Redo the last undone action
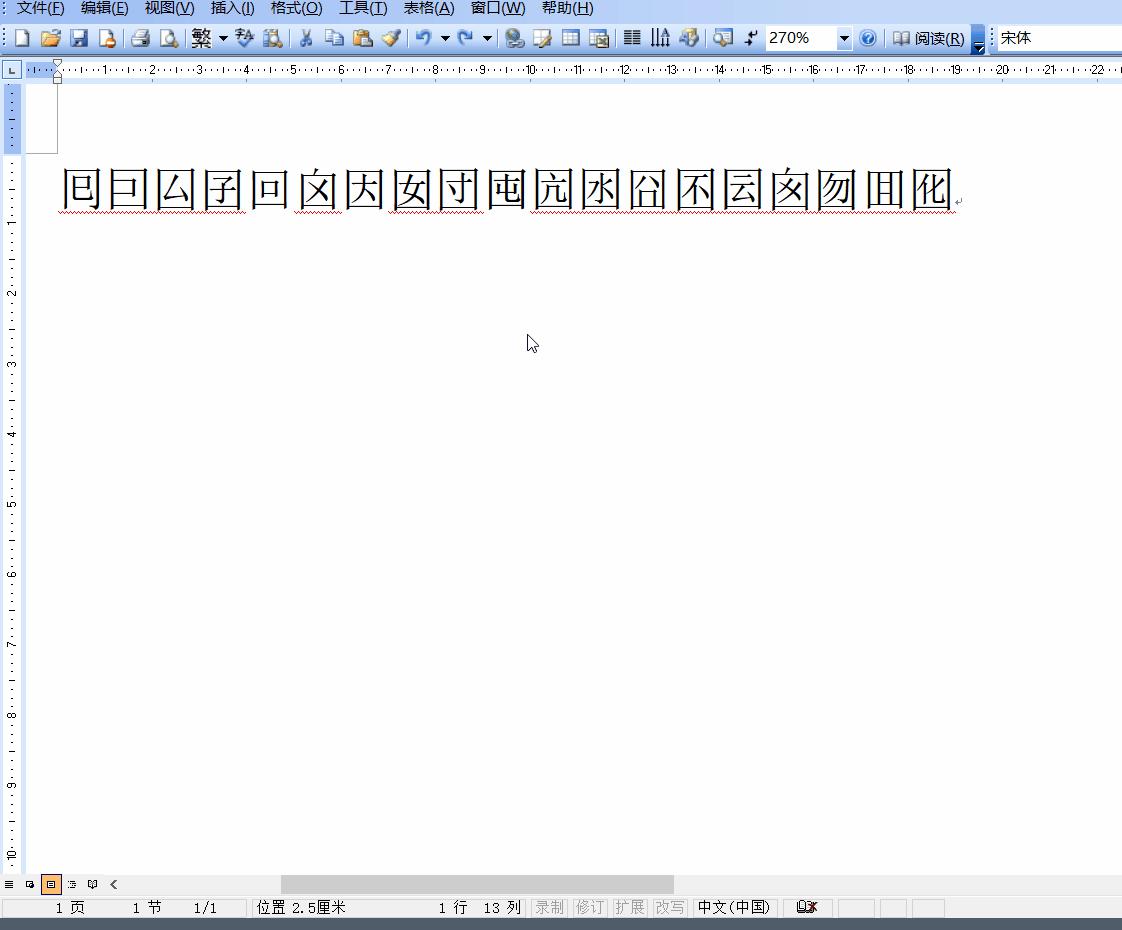Image resolution: width=1122 pixels, height=930 pixels. [x=466, y=38]
